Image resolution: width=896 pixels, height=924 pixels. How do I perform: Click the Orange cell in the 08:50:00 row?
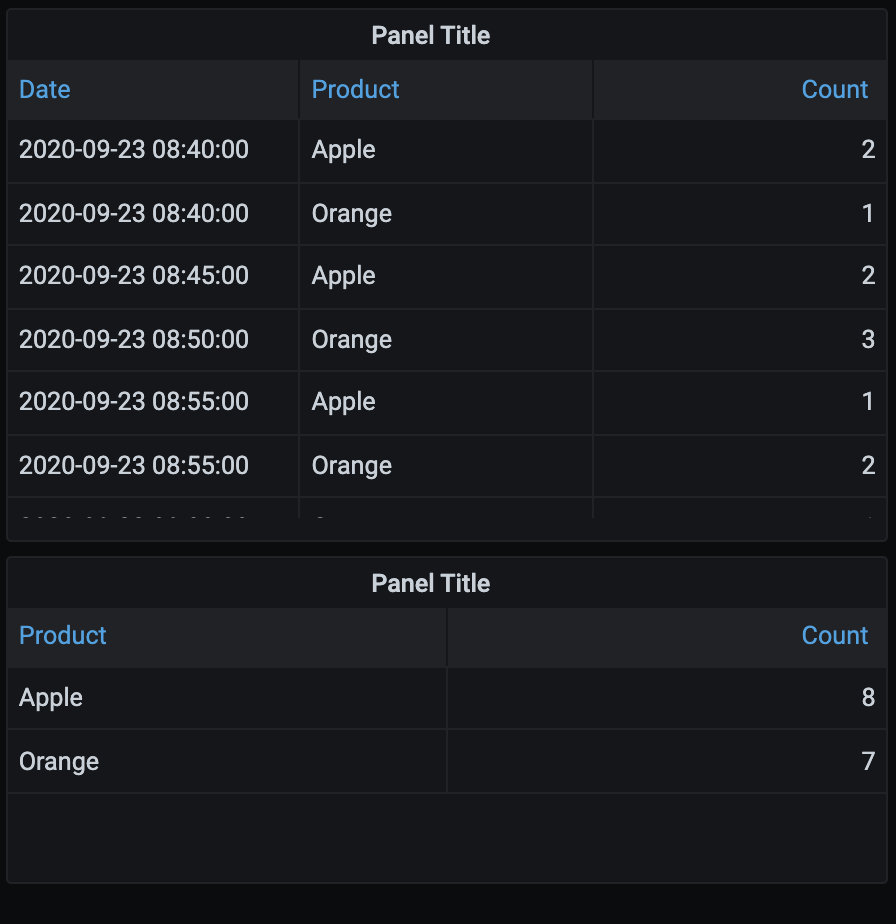click(352, 340)
